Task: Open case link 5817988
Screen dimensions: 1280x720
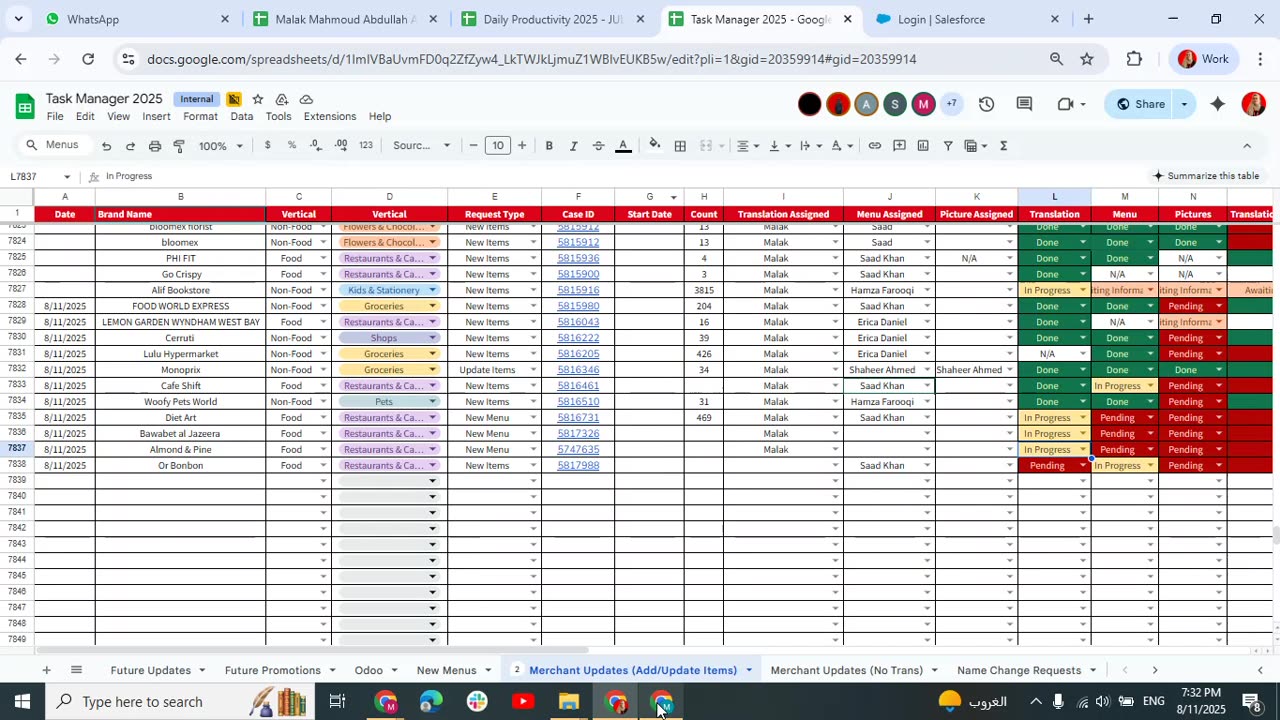Action: (578, 466)
